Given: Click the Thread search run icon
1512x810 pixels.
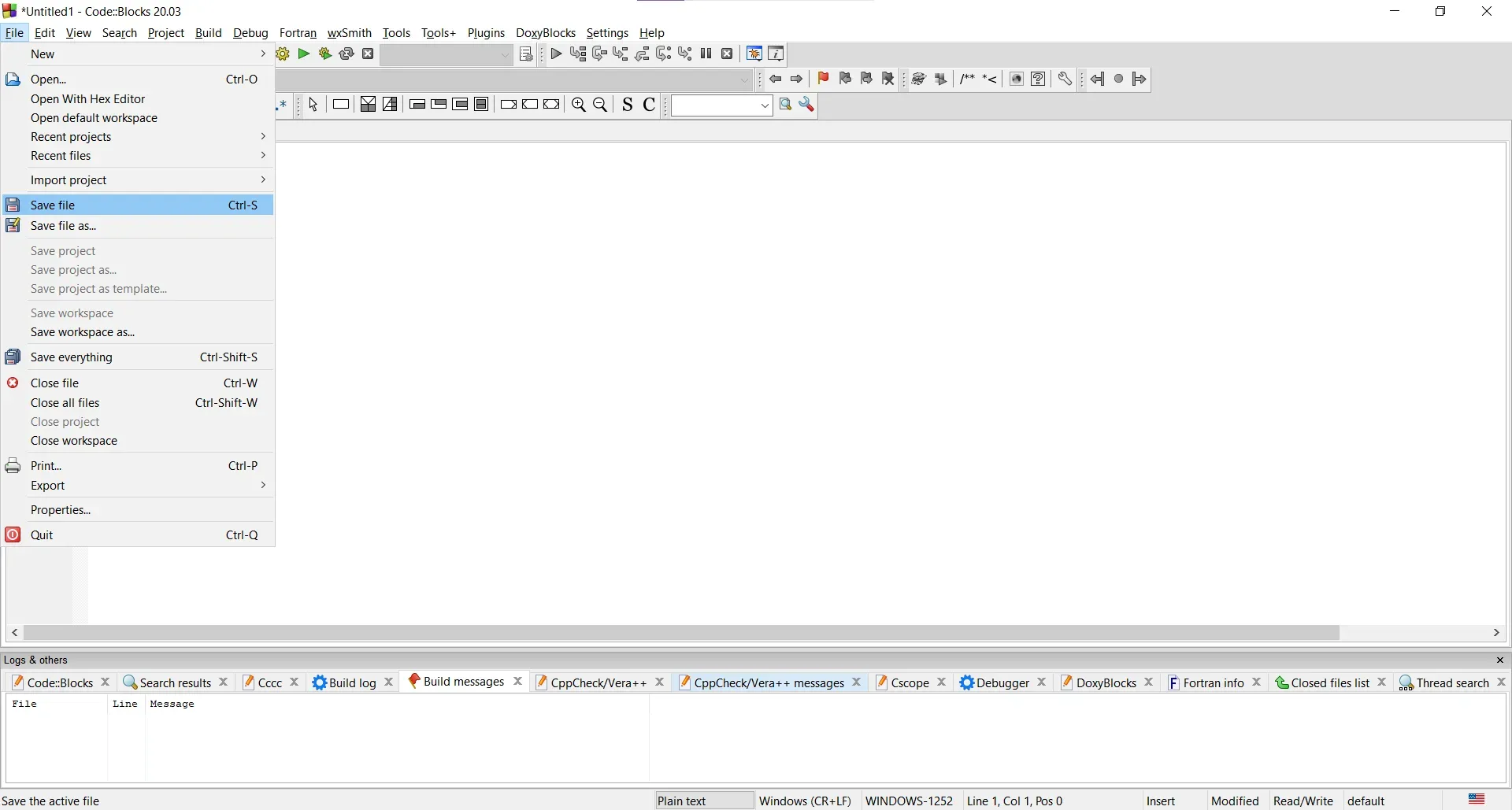Looking at the screenshot, I should [786, 105].
